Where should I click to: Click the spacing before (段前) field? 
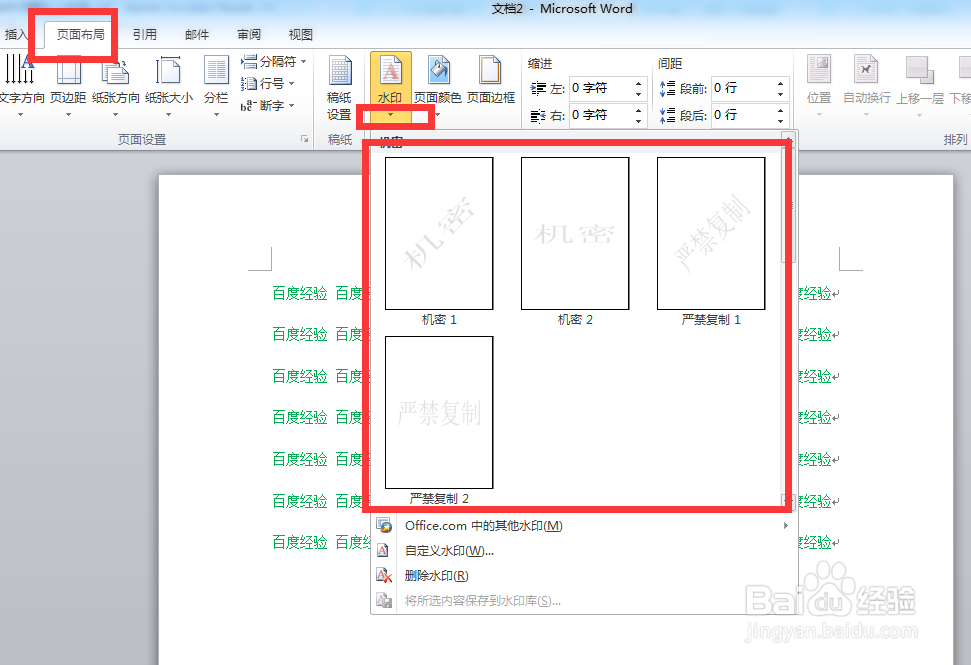742,89
